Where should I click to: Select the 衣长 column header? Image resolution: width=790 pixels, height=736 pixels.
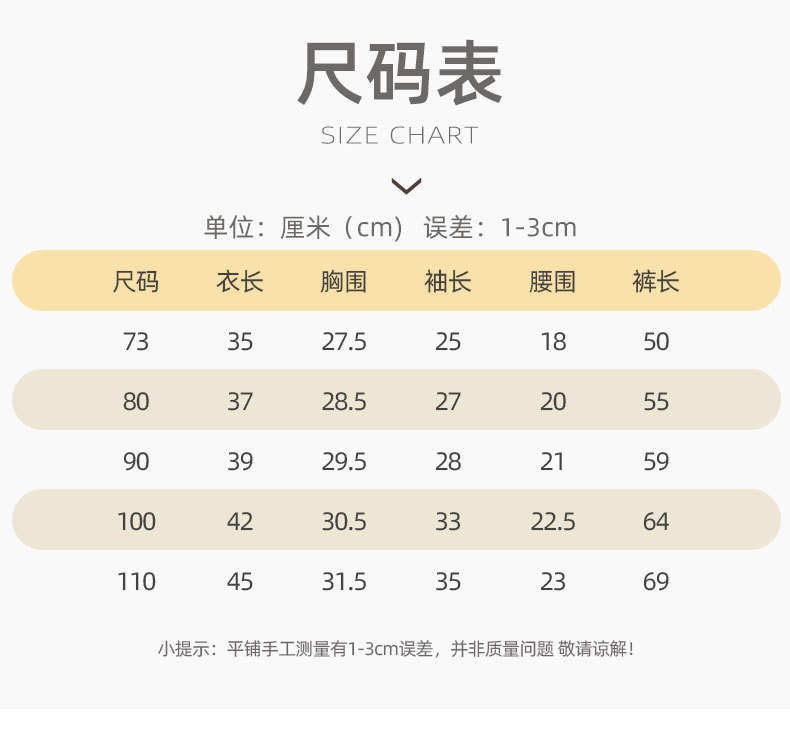coord(240,282)
